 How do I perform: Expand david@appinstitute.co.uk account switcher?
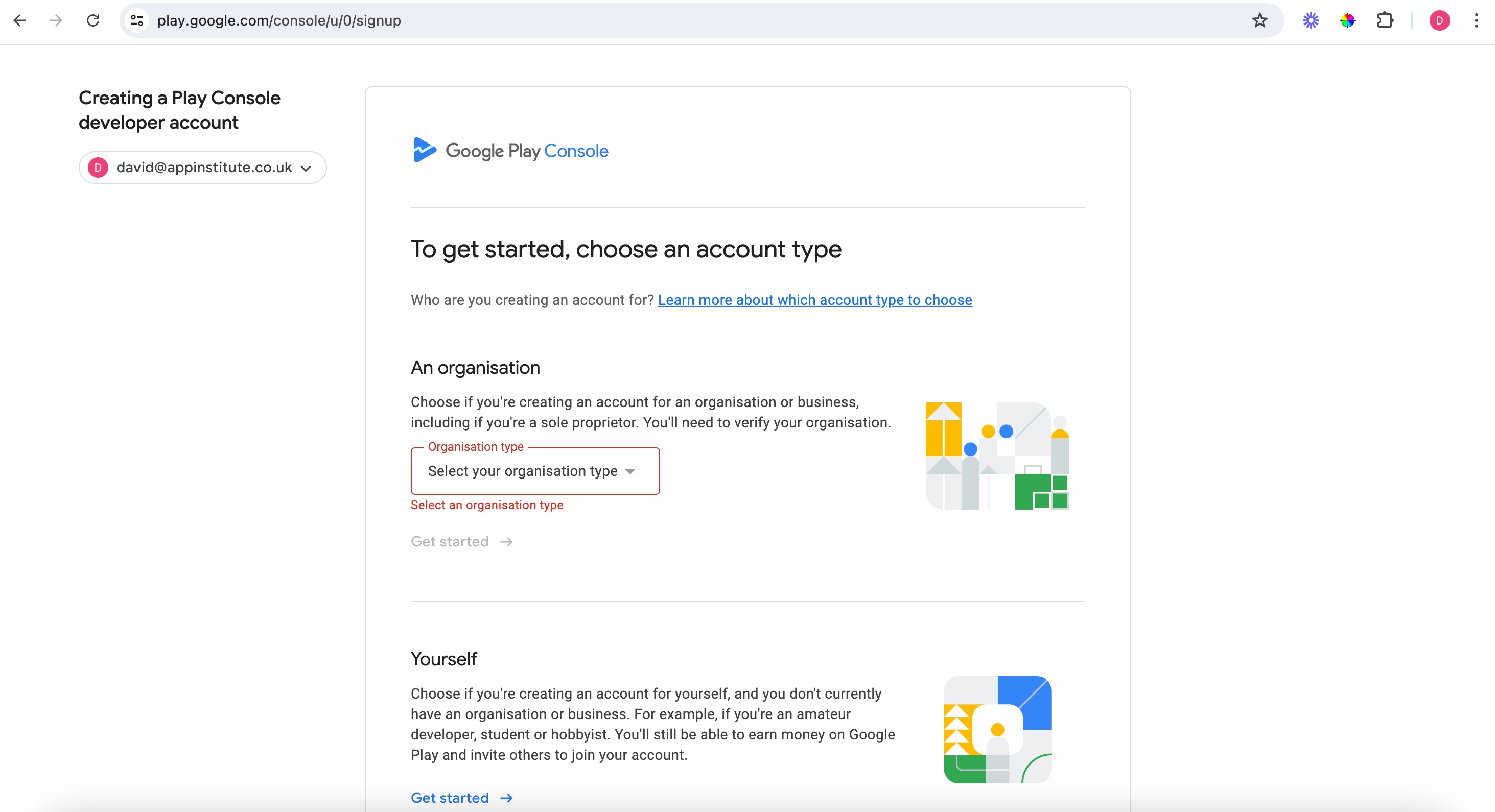pos(202,168)
